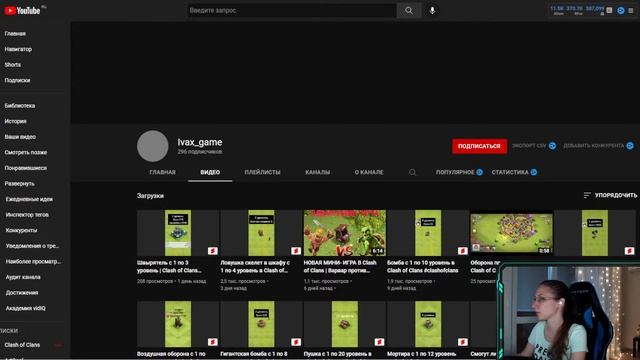Collapse list with Развернуть item

(19, 184)
